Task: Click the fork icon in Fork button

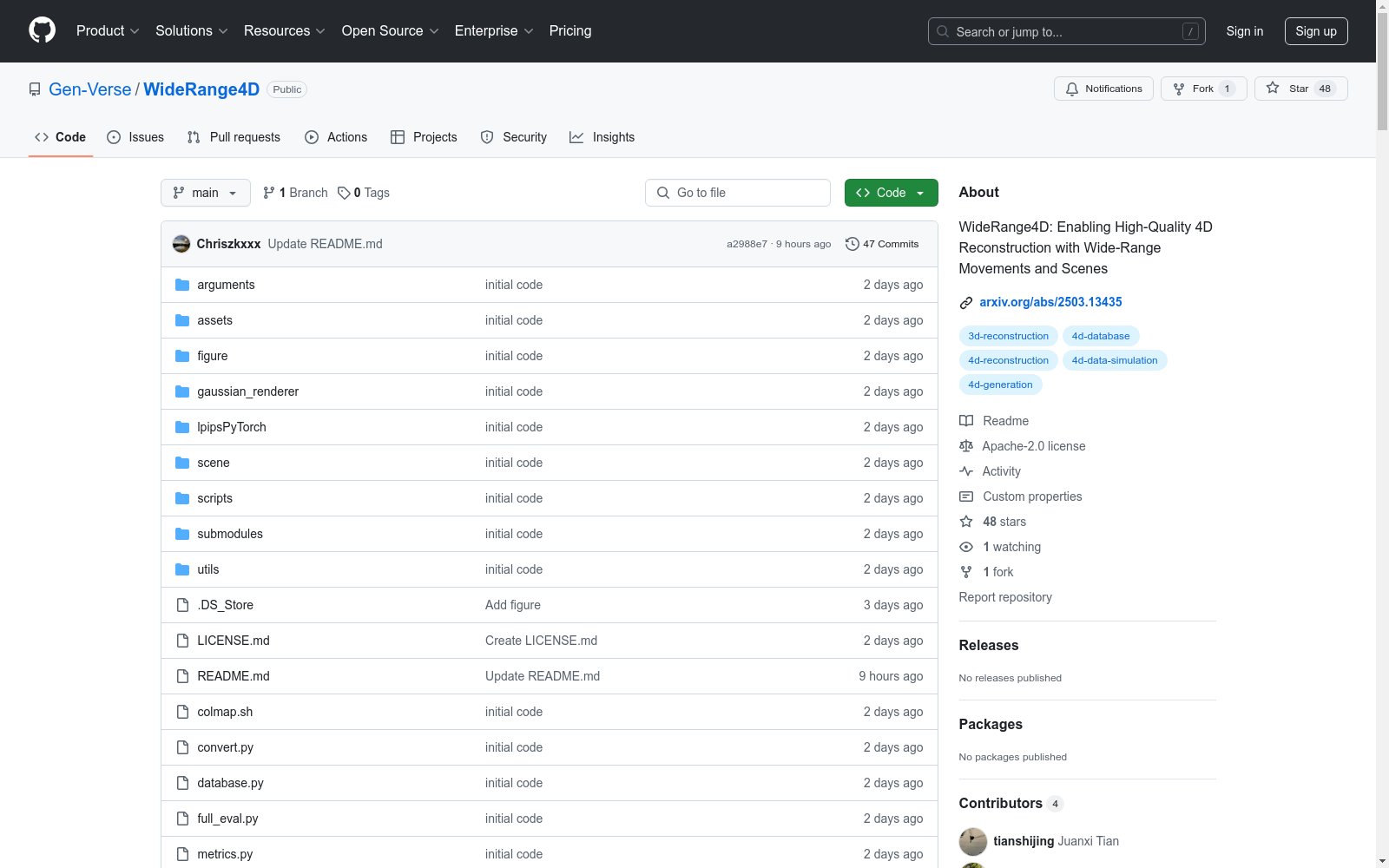Action: [x=1179, y=89]
